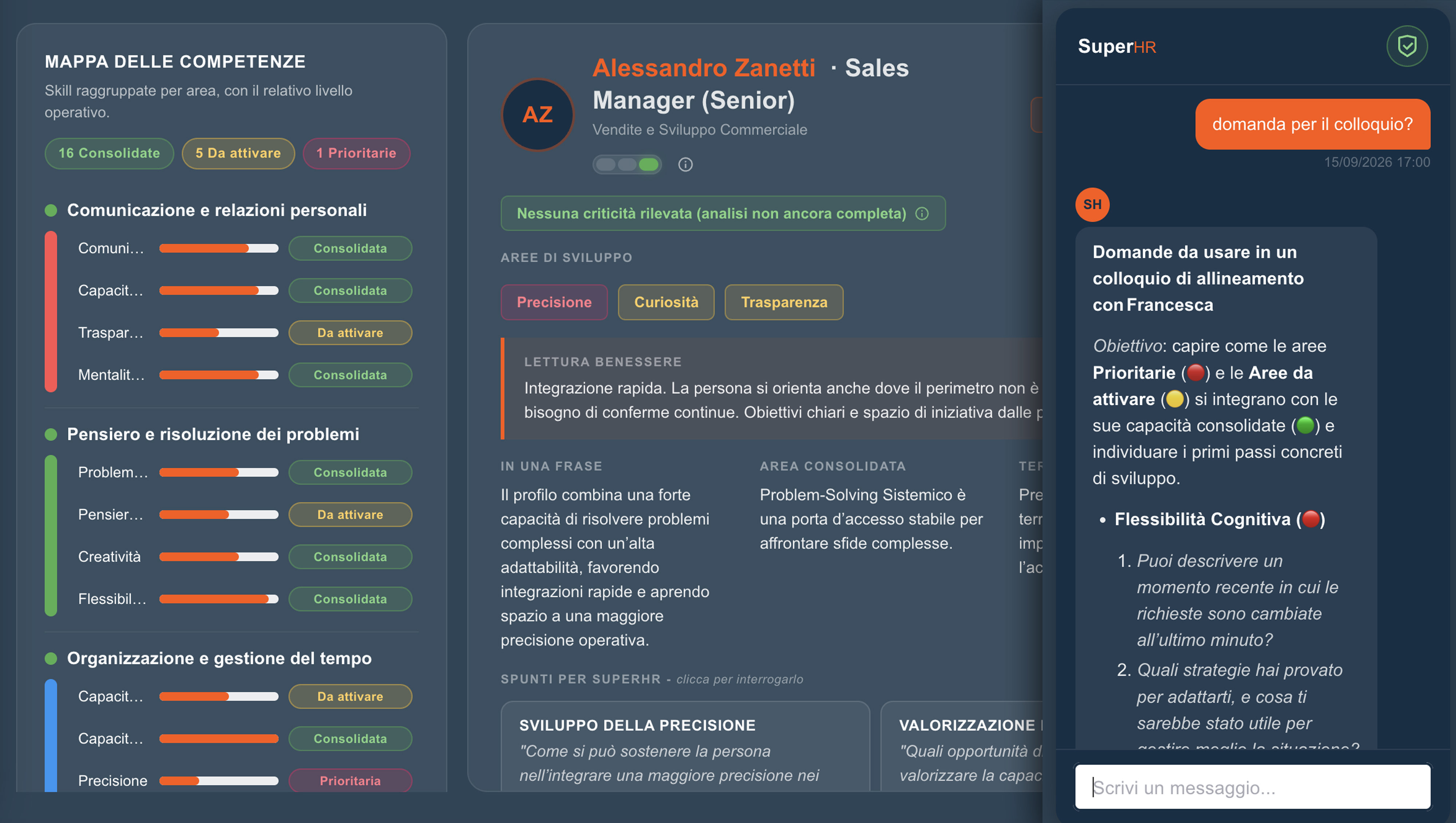Viewport: 1456px width, 823px height.
Task: Click the shield checkmark icon in SuperHR header
Action: coord(1407,46)
